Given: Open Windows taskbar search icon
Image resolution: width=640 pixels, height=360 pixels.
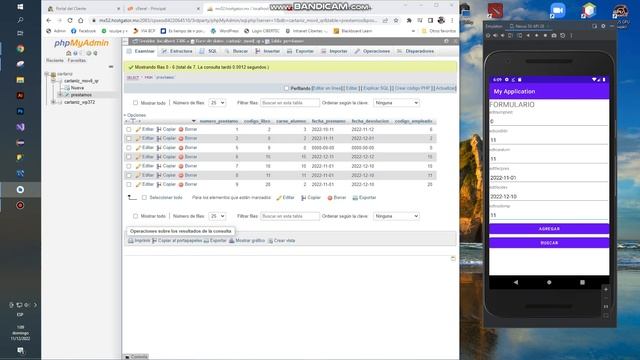Looking at the screenshot, I should tap(20, 20).
